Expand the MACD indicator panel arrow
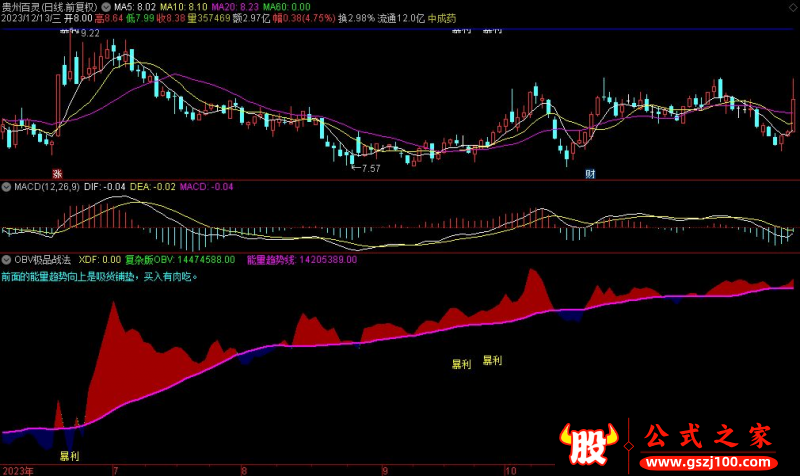Screen dimensions: 800x476 click(x=6, y=187)
